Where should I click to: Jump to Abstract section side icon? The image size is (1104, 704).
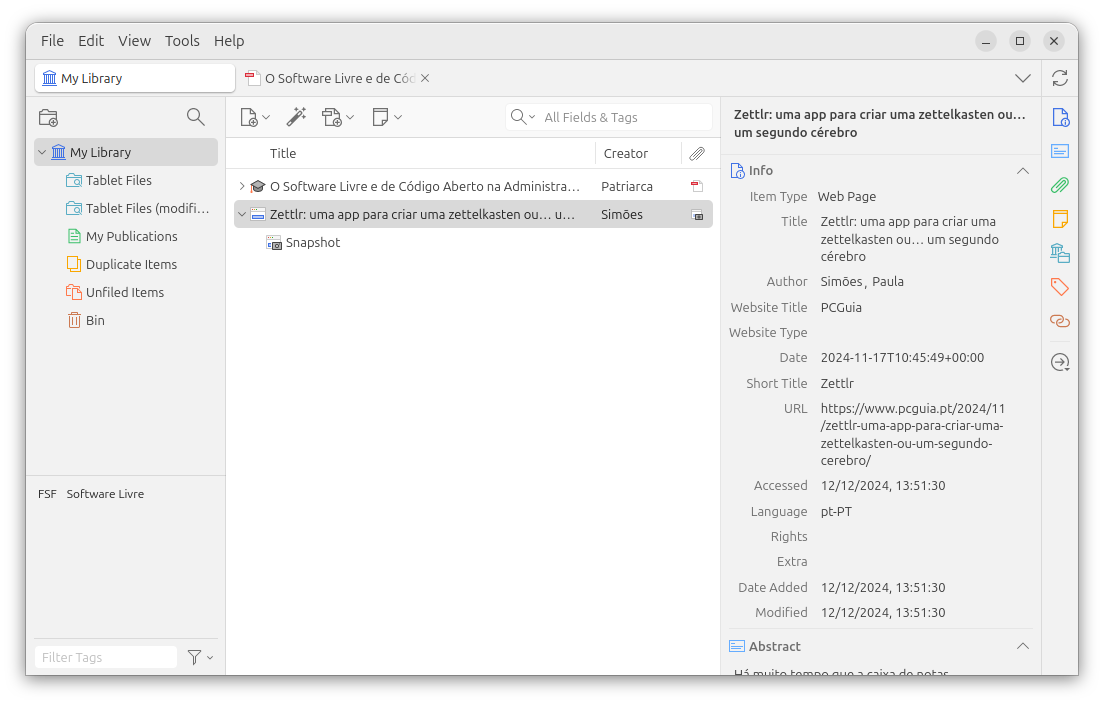click(1060, 151)
